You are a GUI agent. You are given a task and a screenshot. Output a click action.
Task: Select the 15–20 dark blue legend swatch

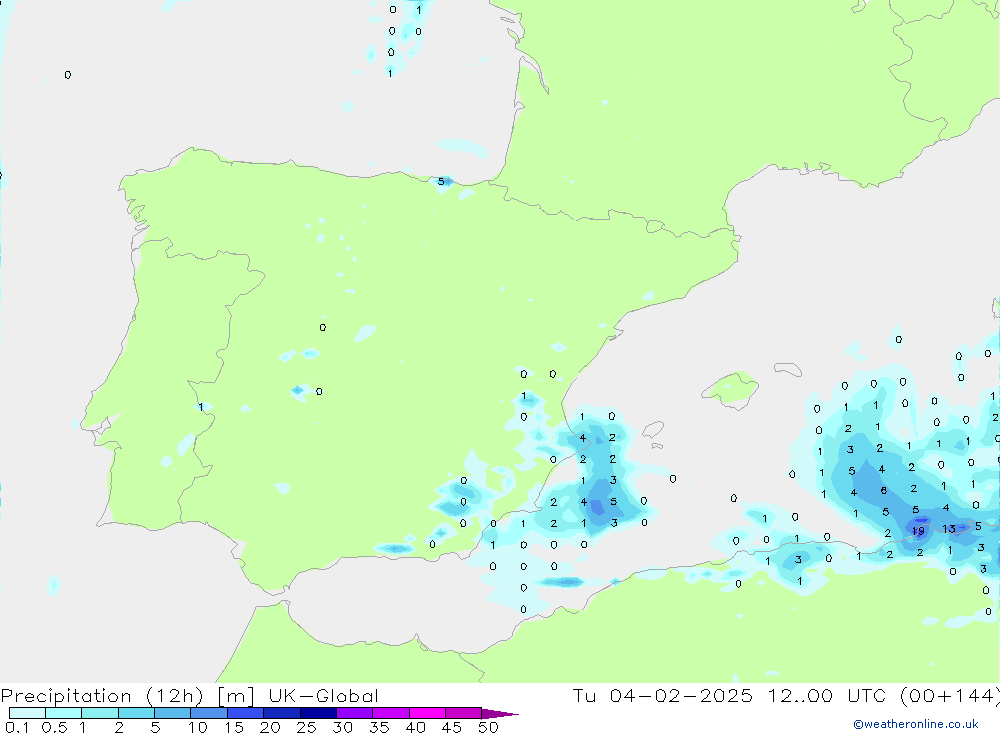(246, 713)
